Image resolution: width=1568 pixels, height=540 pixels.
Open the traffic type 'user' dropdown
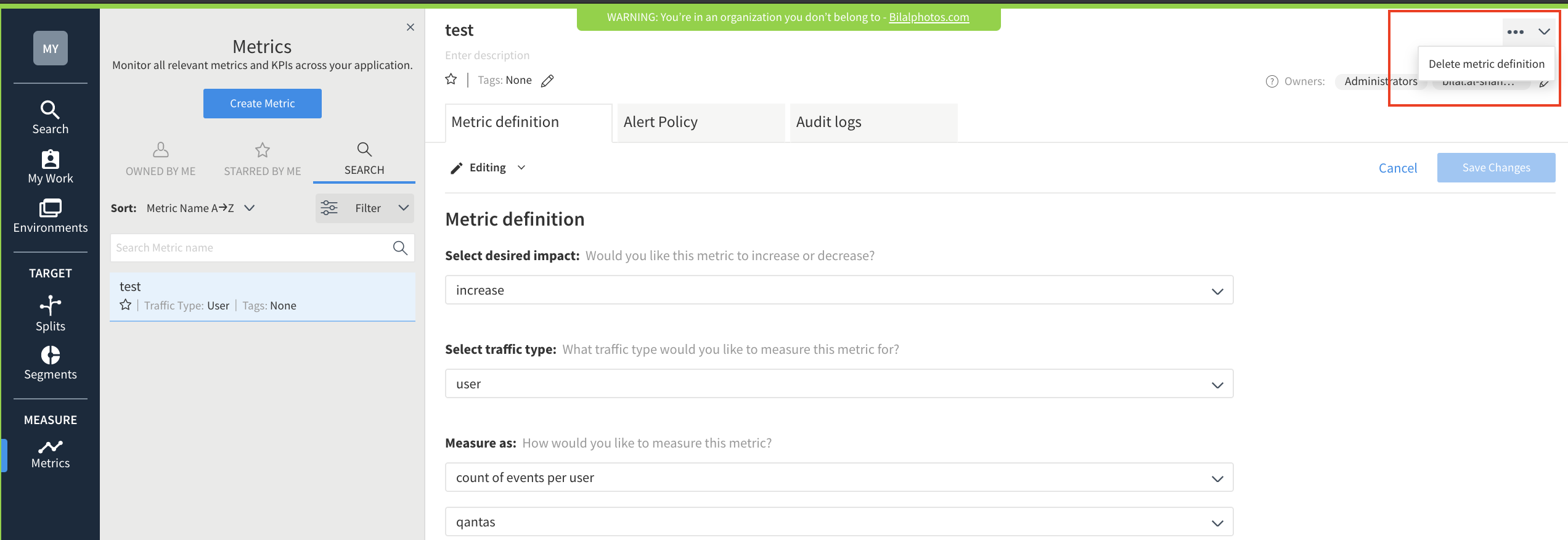coord(839,384)
